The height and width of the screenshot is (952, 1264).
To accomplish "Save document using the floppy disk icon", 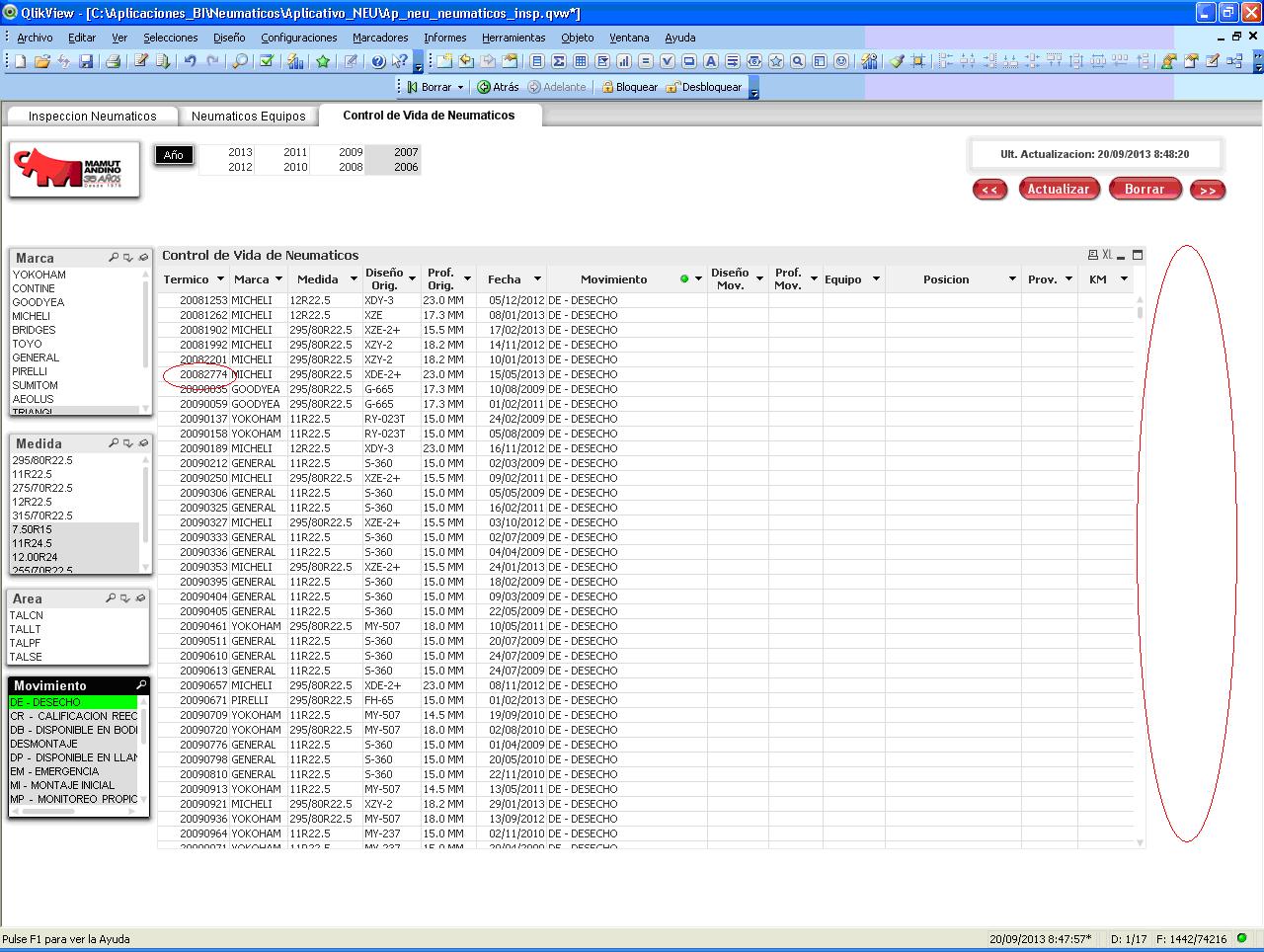I will point(86,61).
